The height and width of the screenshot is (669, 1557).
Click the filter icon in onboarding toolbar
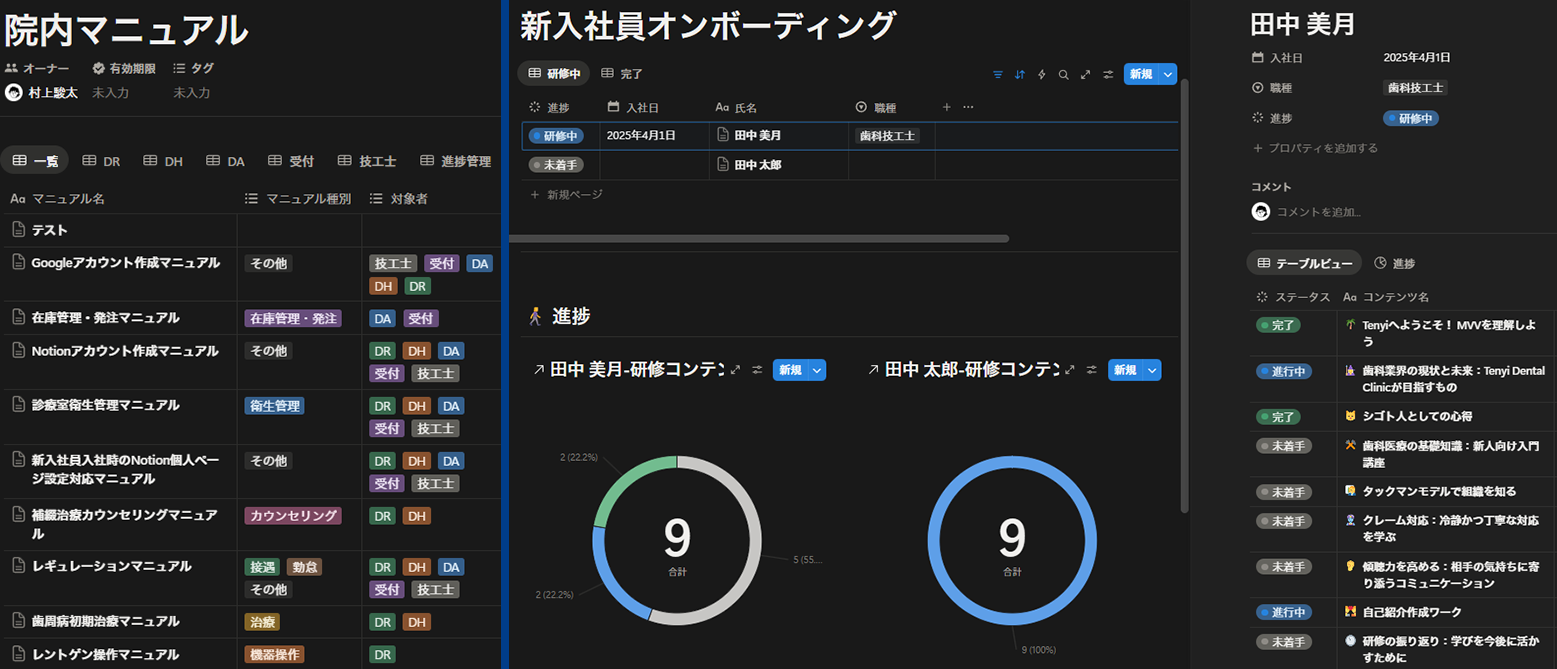tap(998, 74)
